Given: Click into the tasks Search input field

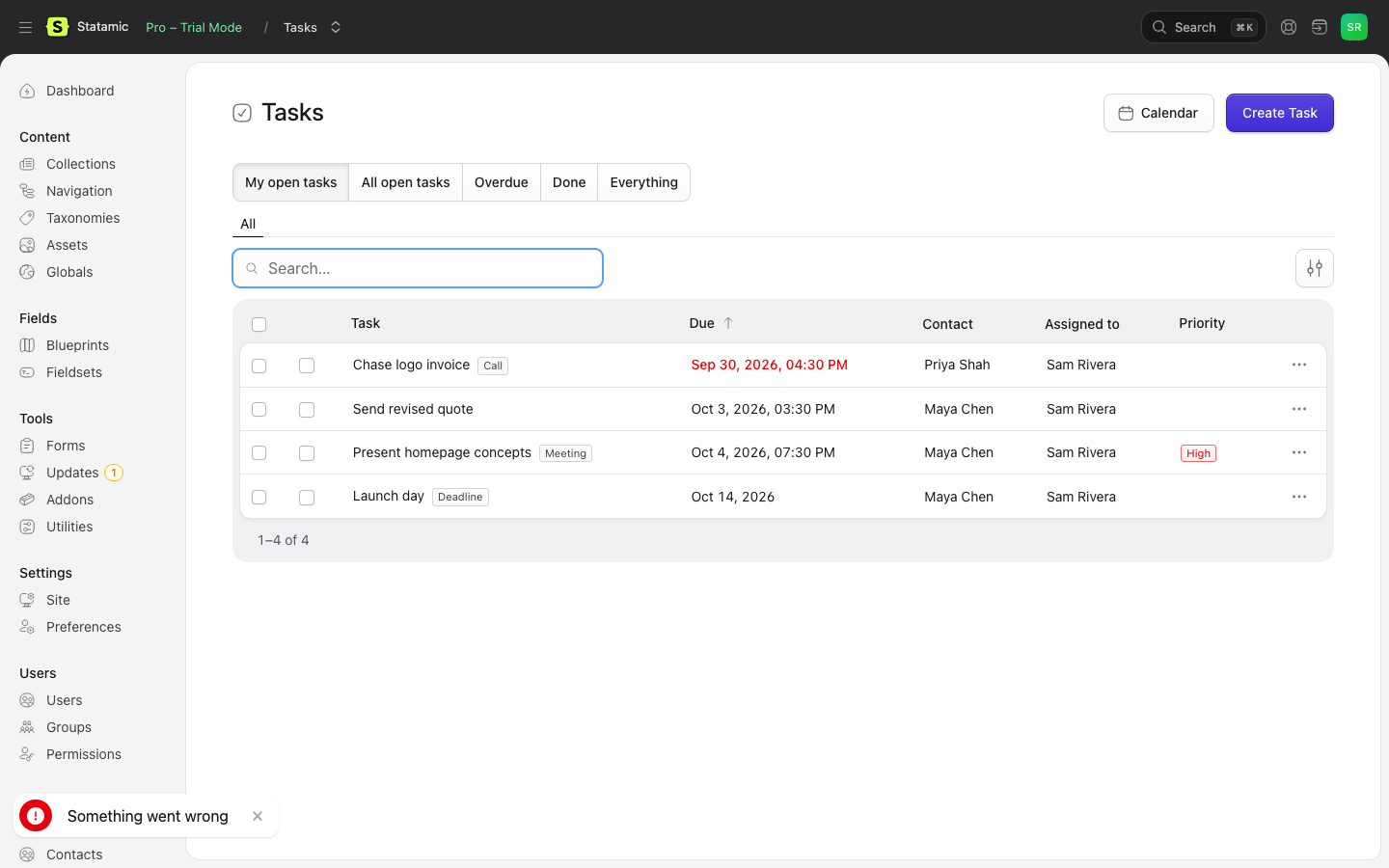Looking at the screenshot, I should 418,268.
